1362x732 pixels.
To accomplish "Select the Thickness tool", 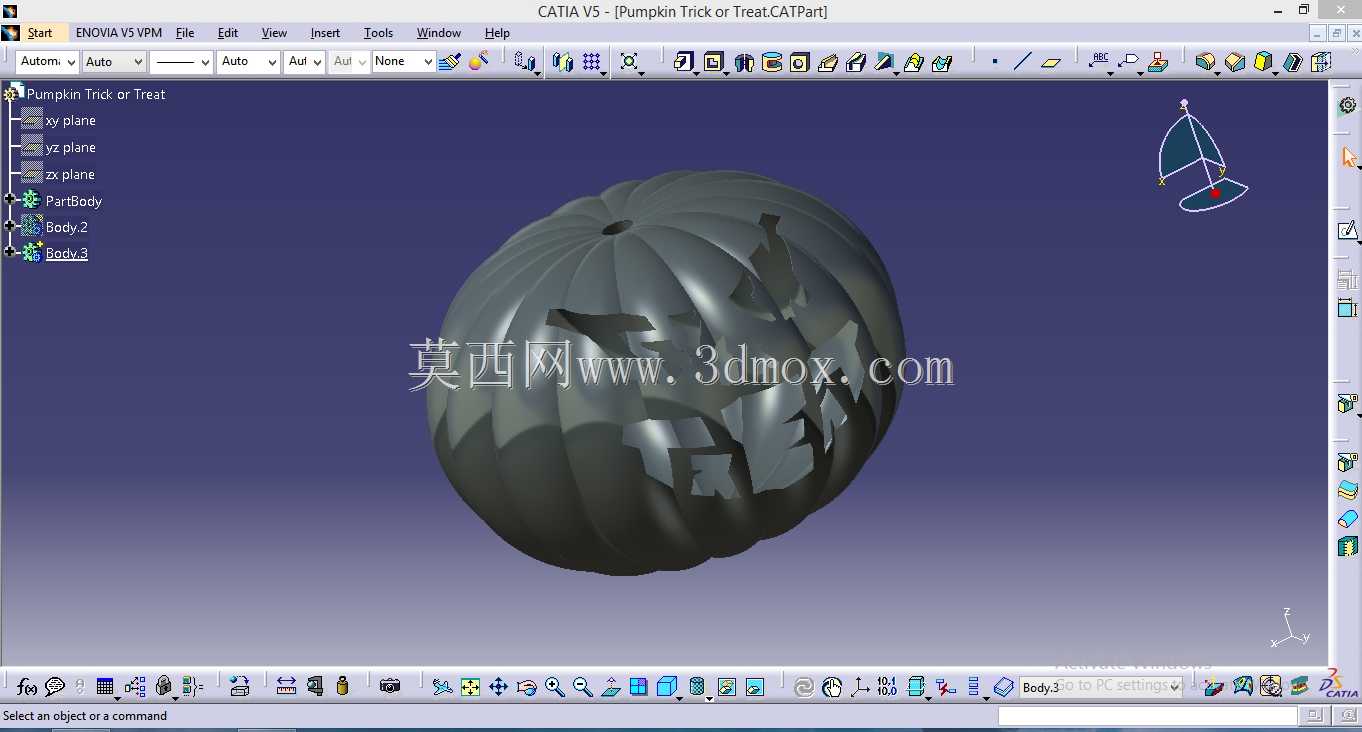I will (1321, 62).
